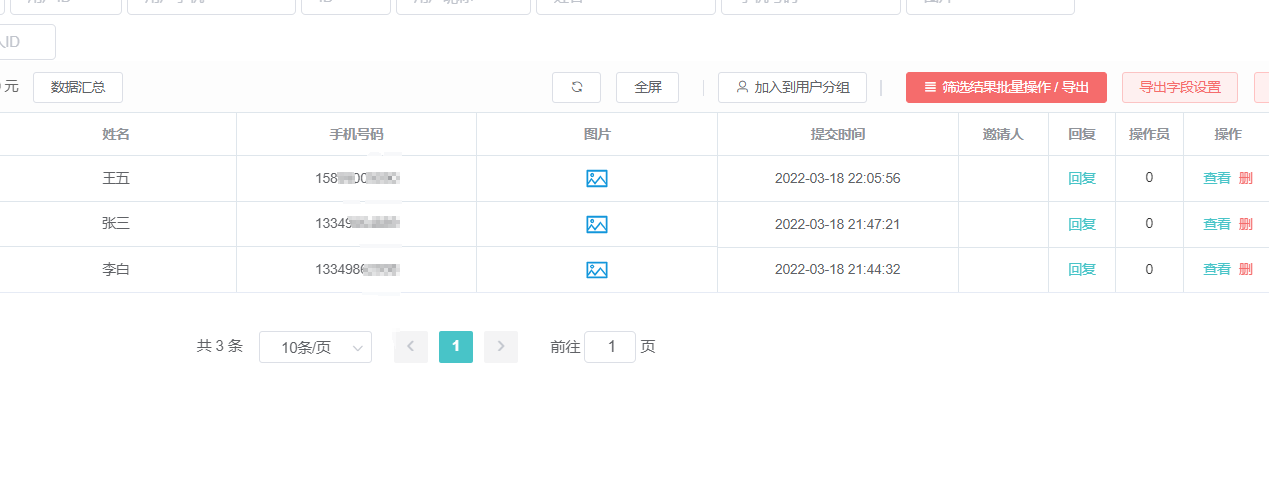Click the 邀请人 column header
The height and width of the screenshot is (493, 1269).
coord(1003,134)
